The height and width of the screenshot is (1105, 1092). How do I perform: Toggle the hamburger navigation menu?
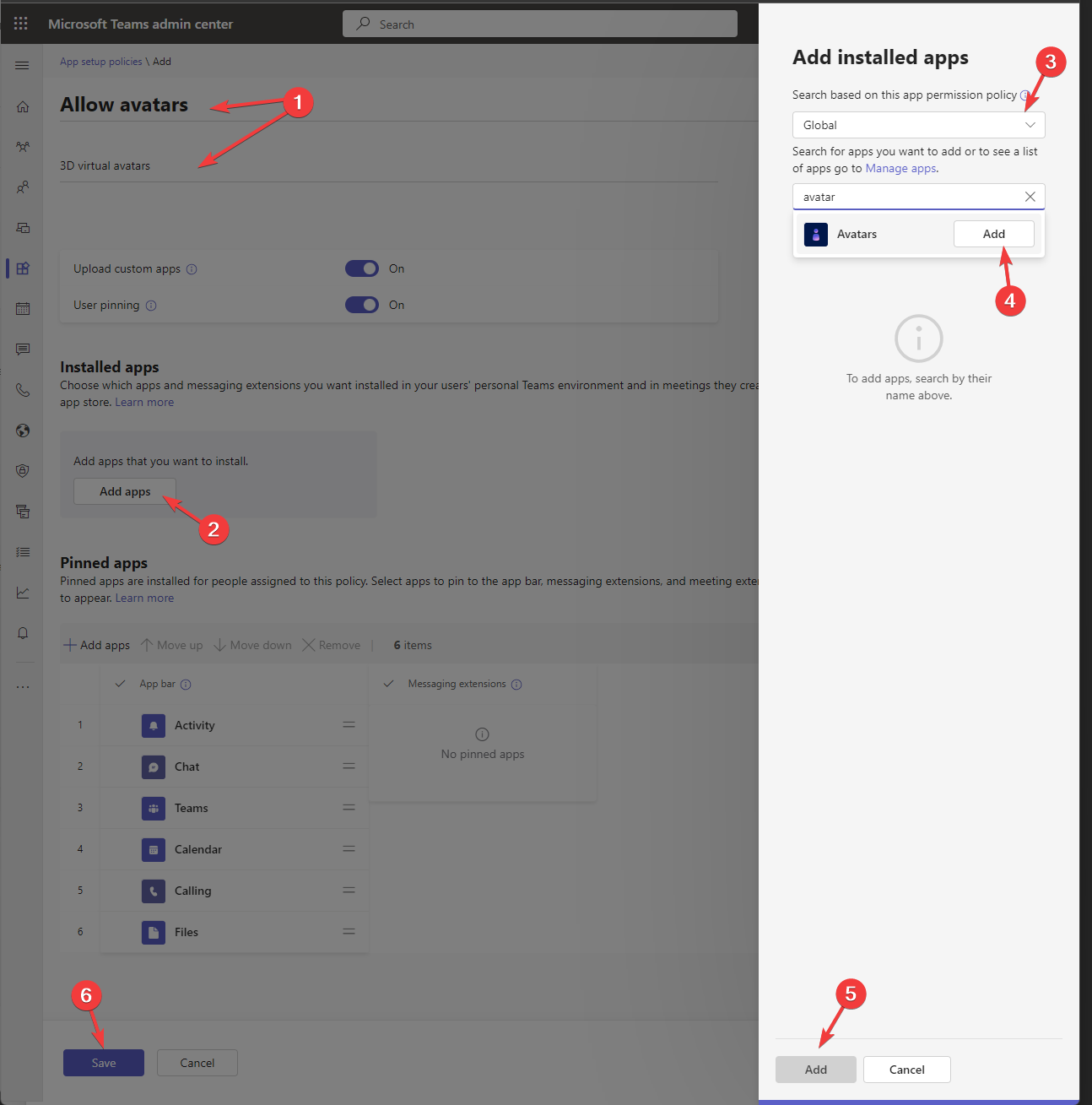click(x=23, y=66)
